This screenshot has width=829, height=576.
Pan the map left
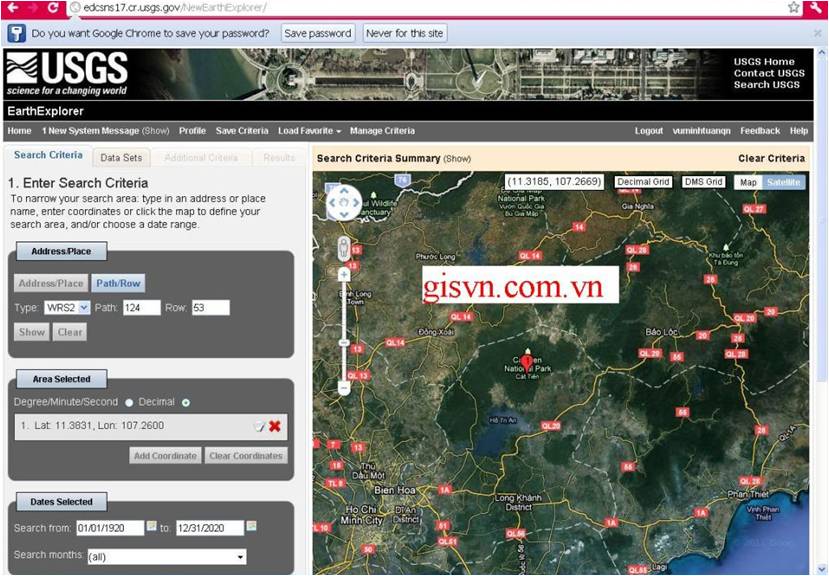[333, 202]
